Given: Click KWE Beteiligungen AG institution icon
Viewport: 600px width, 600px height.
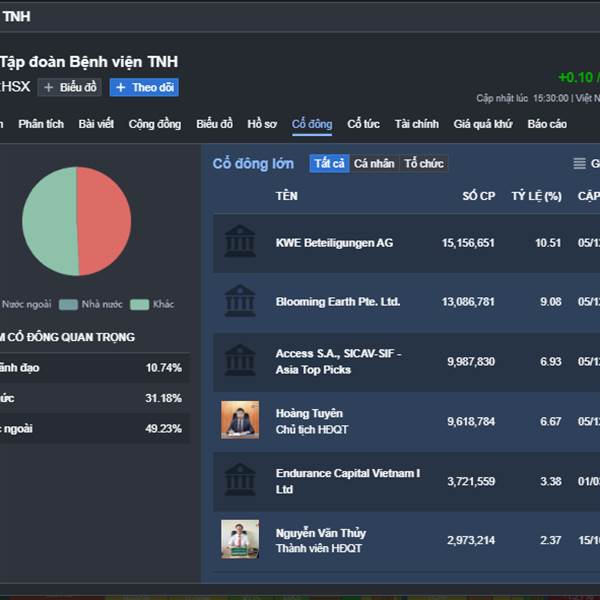Looking at the screenshot, I should click(x=240, y=241).
